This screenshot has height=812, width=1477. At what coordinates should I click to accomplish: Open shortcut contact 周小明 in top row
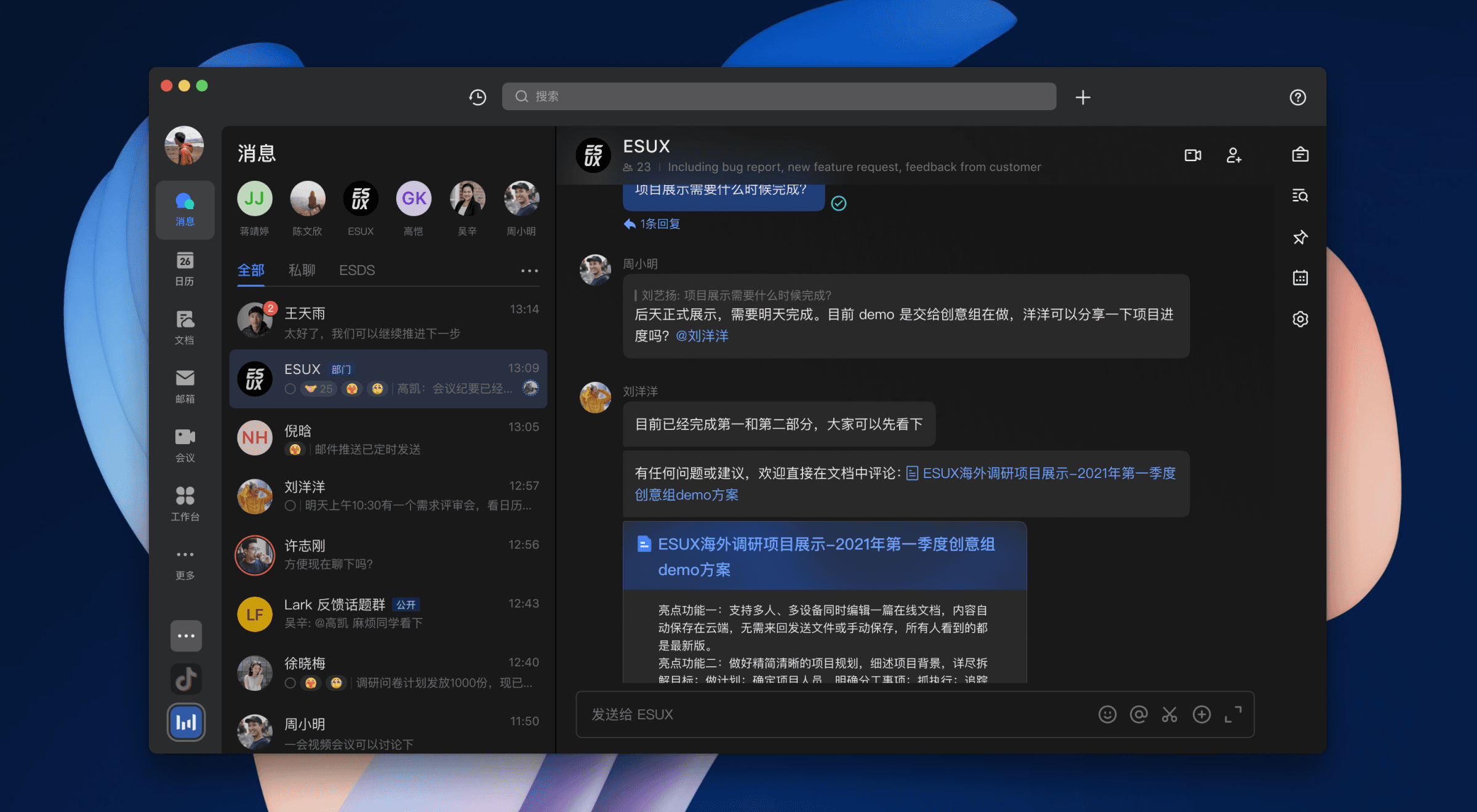click(521, 209)
